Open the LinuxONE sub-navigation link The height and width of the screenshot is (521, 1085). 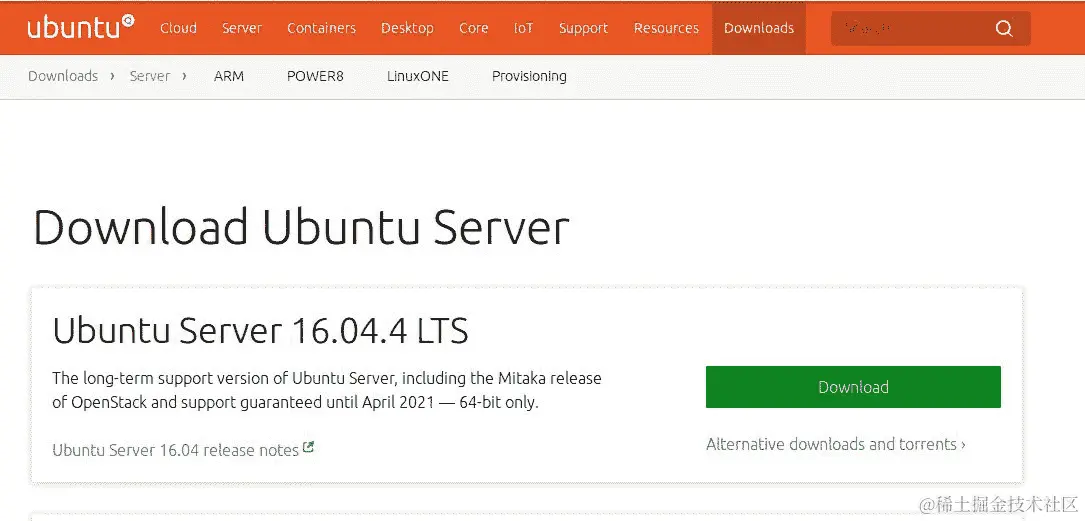pyautogui.click(x=417, y=76)
